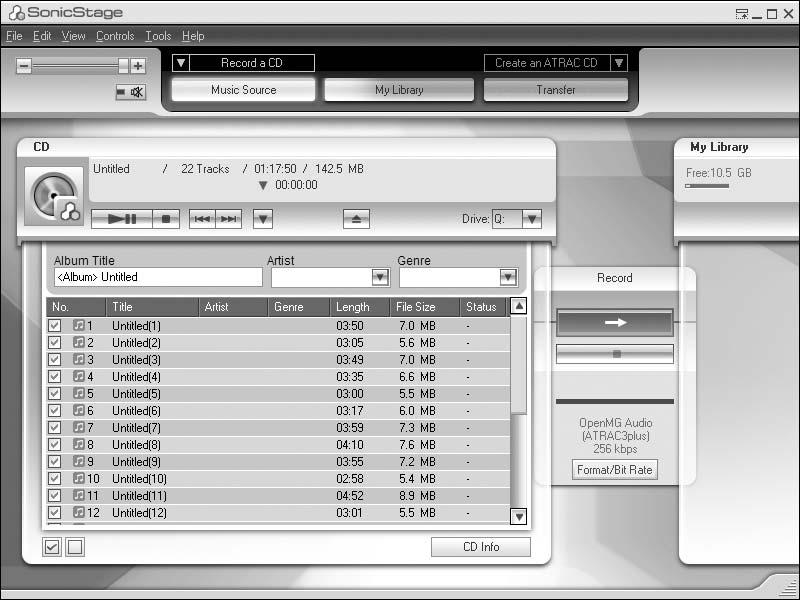Click music note icon for track 9
The width and height of the screenshot is (800, 600).
coord(79,461)
